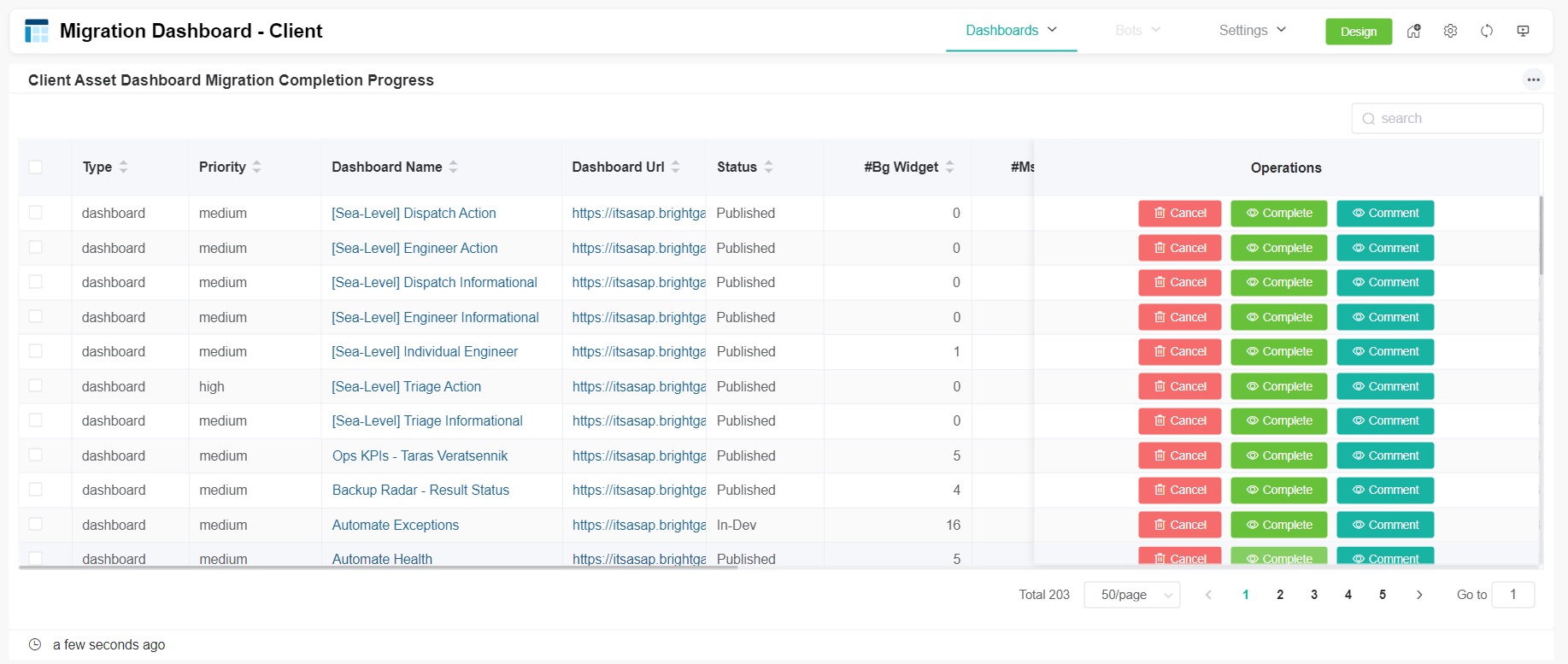Open the URL for Engineer Action row
Screen dimensions: 1568x664
tap(638, 248)
